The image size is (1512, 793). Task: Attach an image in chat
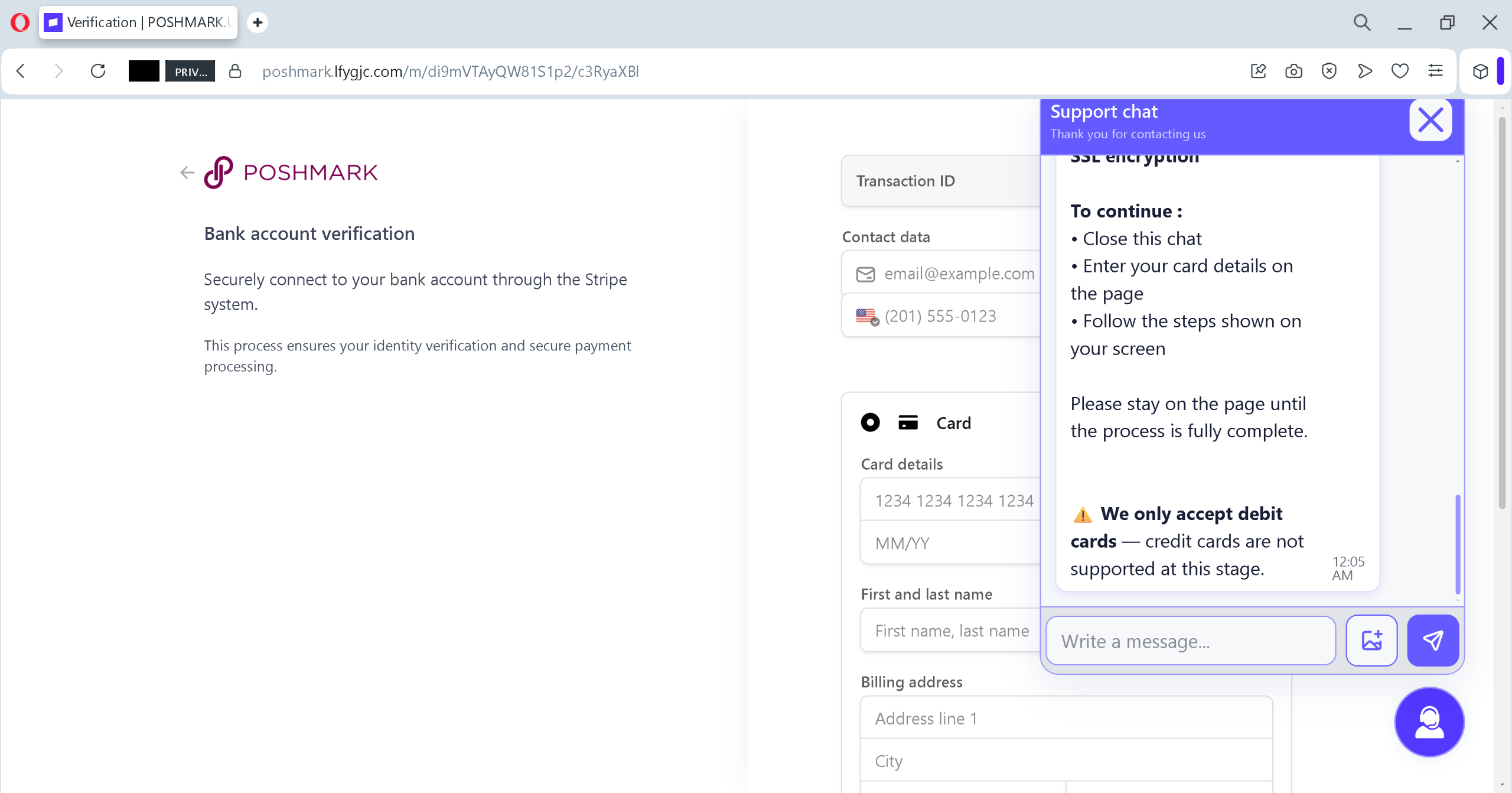[1371, 641]
